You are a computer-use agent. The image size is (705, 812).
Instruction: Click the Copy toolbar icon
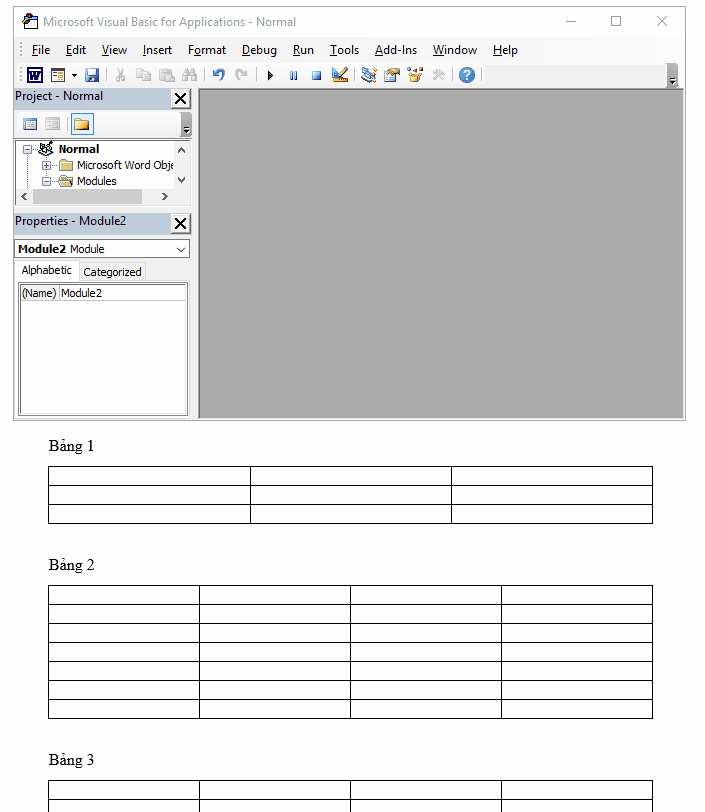143,75
